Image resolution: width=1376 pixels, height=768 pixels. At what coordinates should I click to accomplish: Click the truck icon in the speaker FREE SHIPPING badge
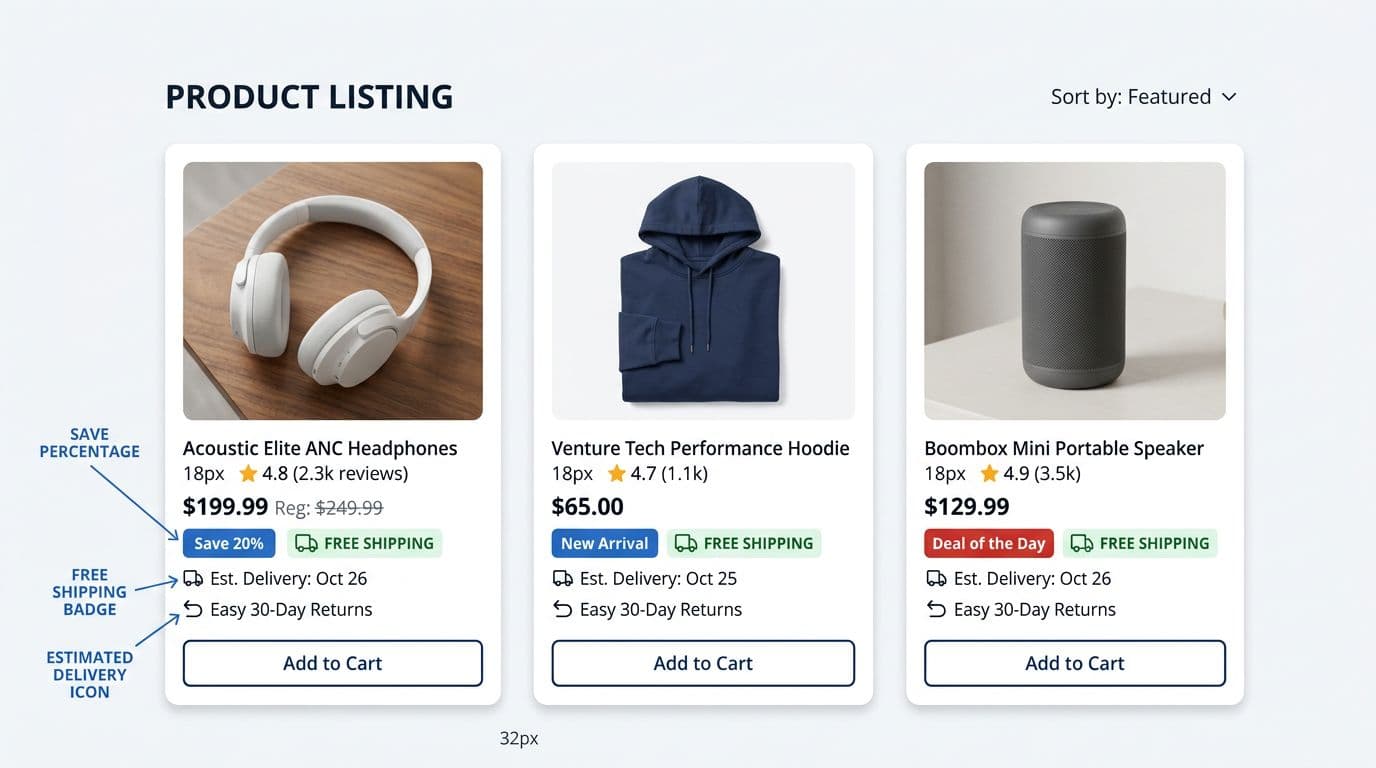pos(1081,543)
